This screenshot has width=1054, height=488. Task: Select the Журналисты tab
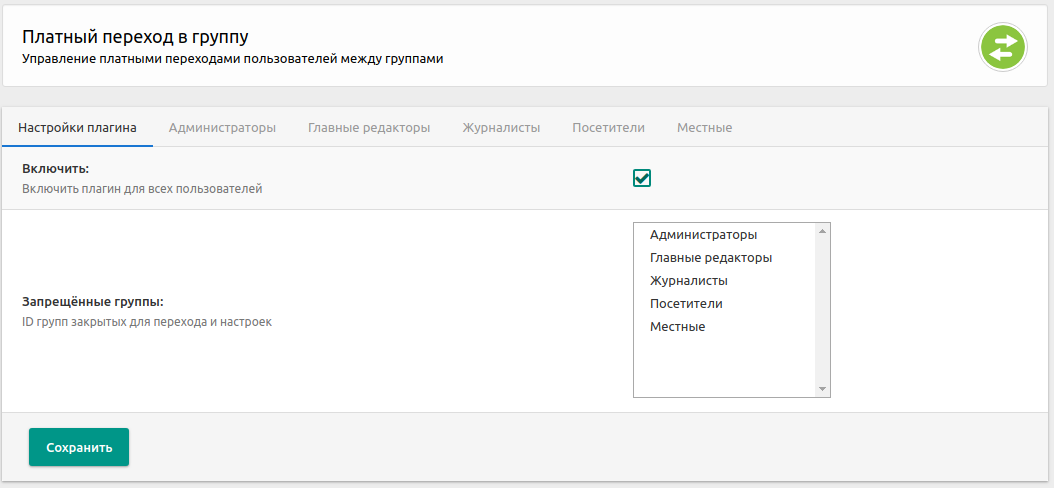point(501,128)
